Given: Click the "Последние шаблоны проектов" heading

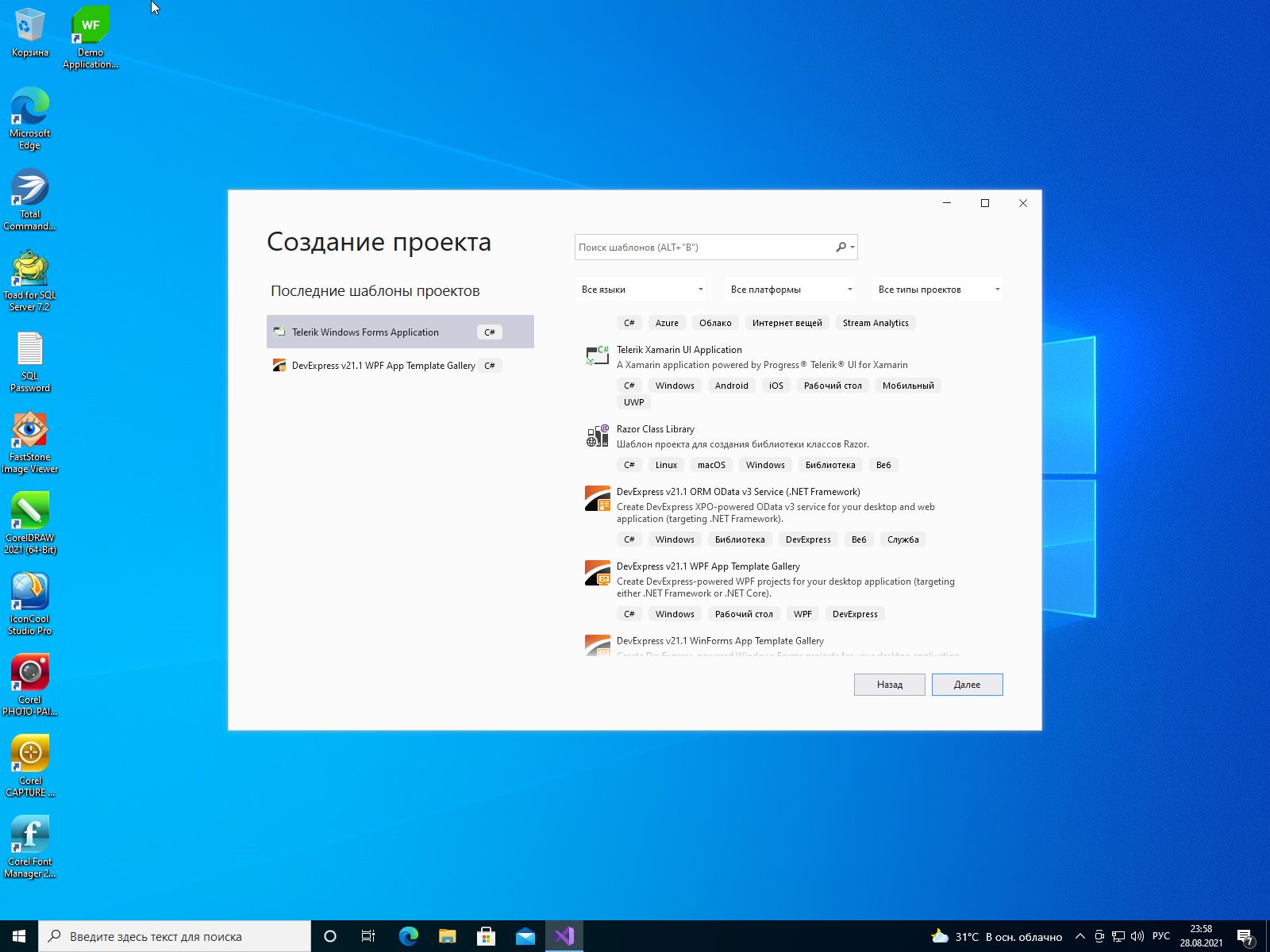Looking at the screenshot, I should 375,290.
